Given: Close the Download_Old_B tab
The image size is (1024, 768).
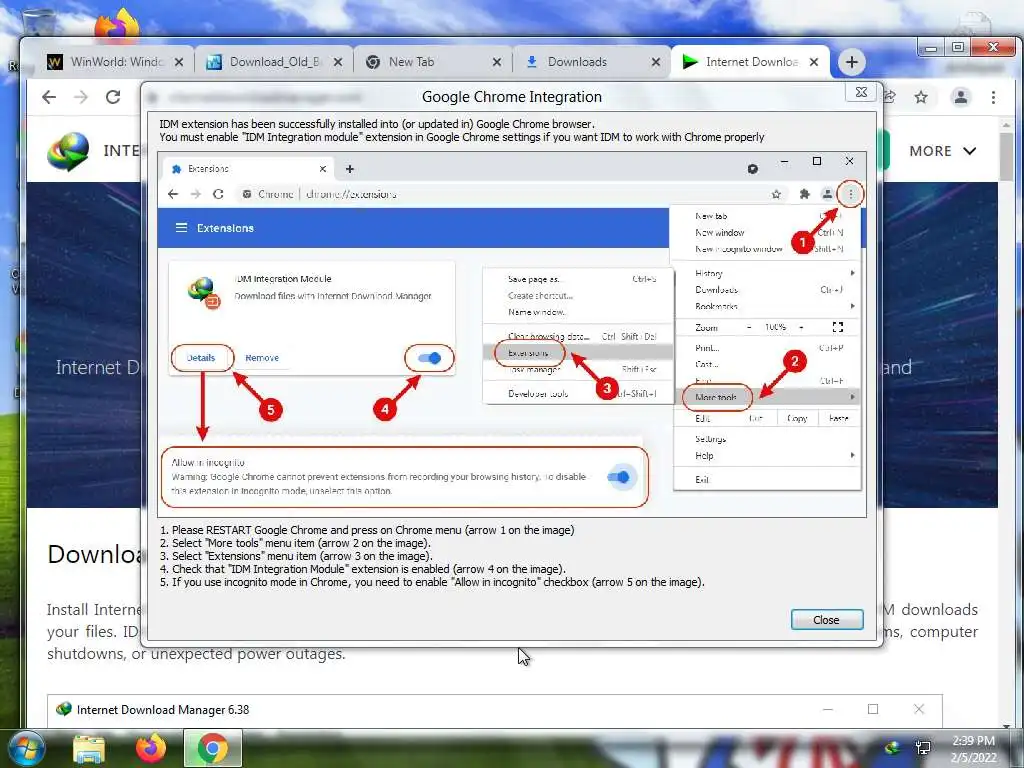Looking at the screenshot, I should point(338,62).
